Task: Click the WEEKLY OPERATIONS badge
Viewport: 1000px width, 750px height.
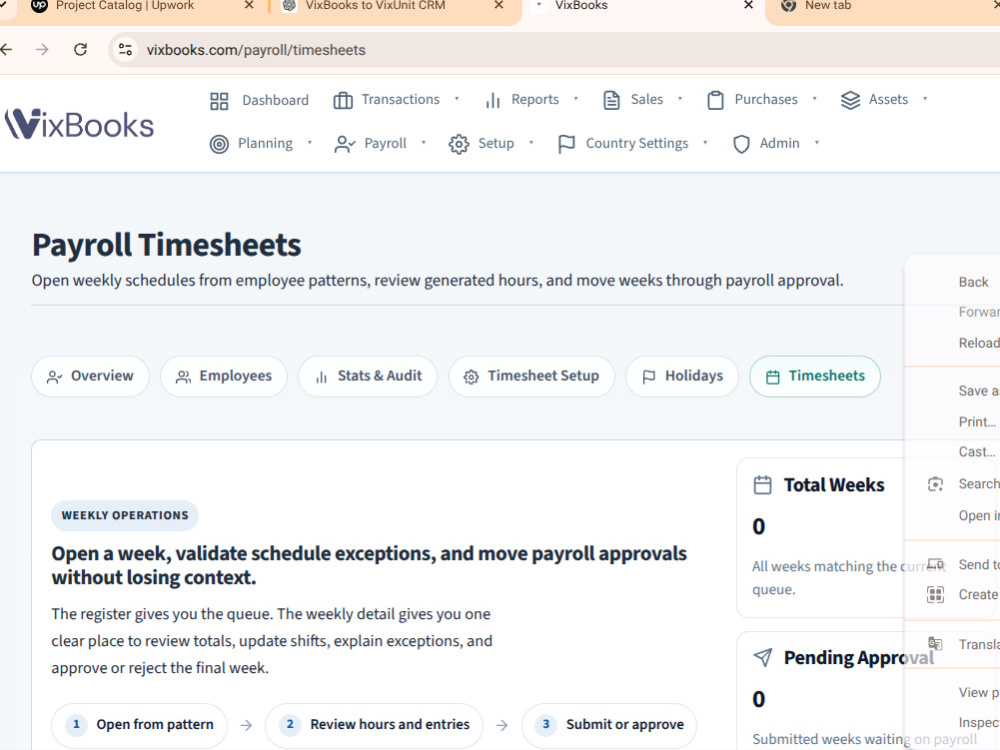Action: [125, 515]
